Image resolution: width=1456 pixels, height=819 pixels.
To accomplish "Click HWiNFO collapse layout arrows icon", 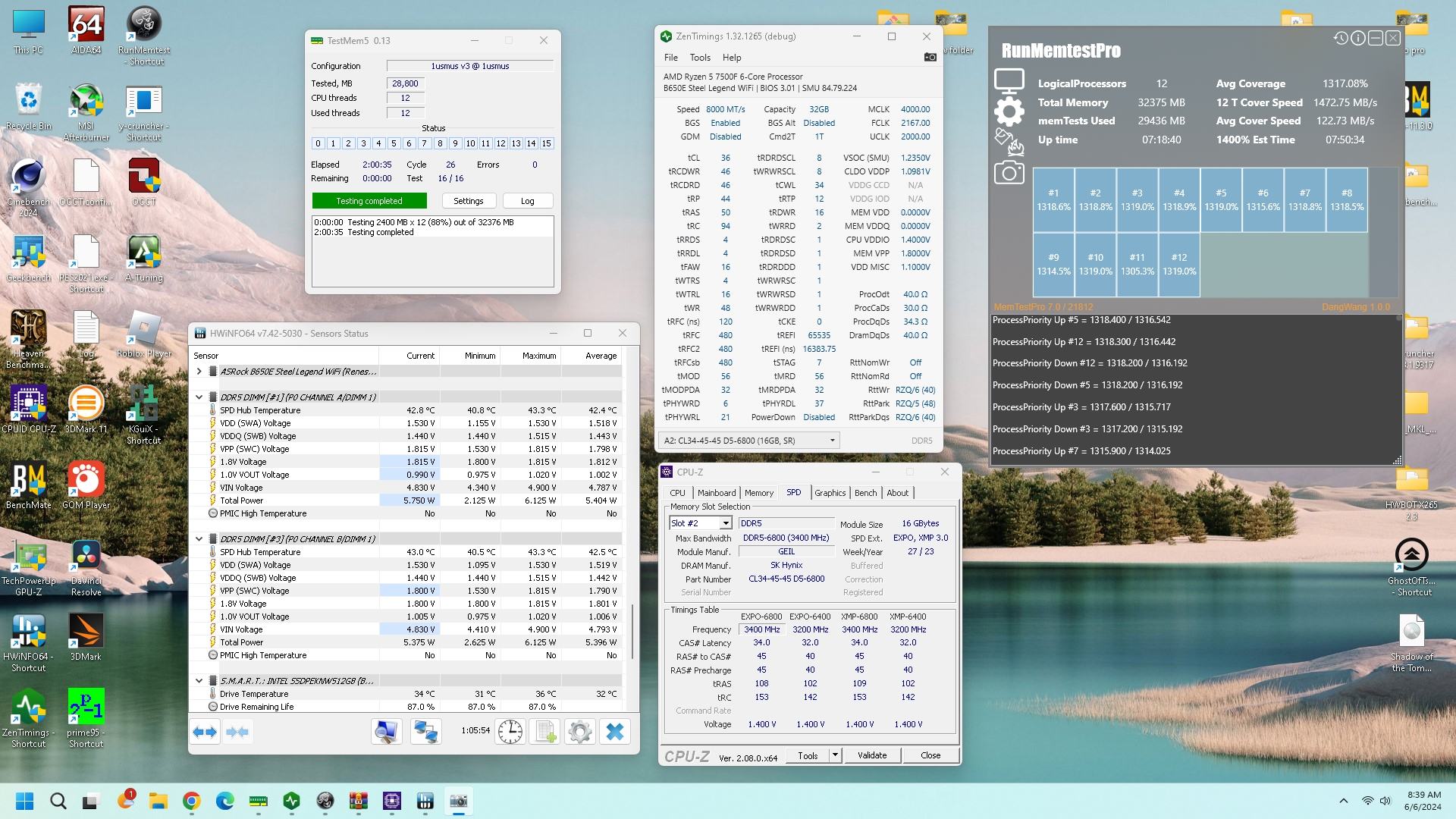I will tap(237, 732).
